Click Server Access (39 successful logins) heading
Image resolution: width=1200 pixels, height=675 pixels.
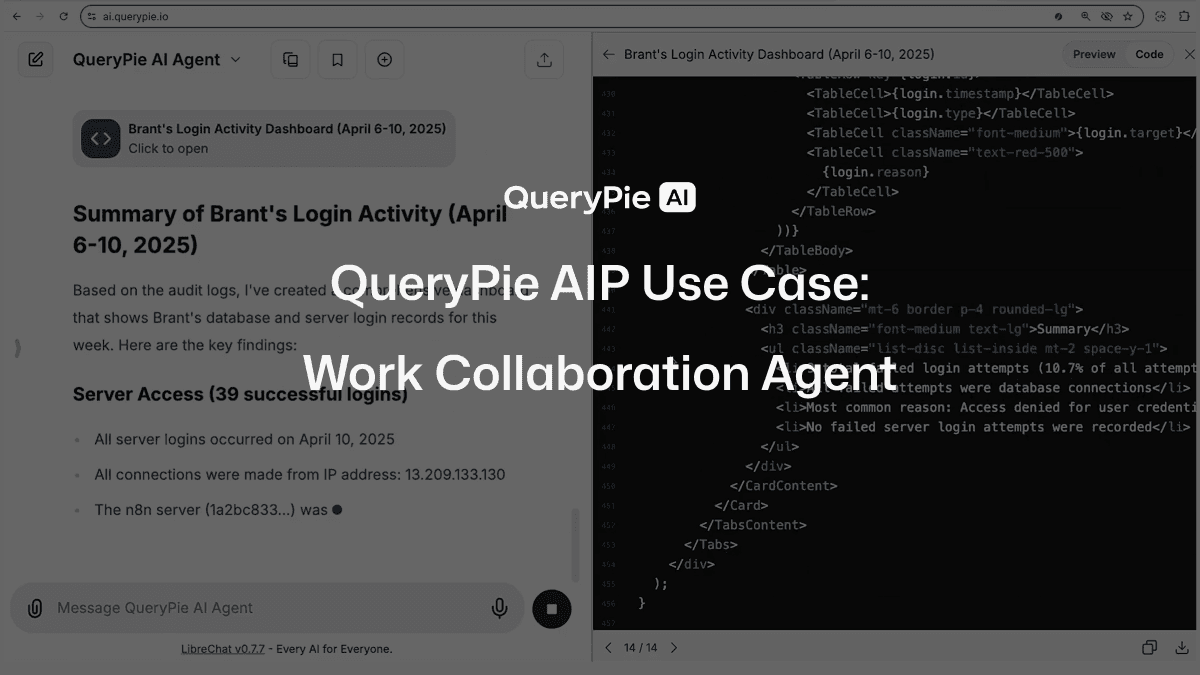[240, 394]
